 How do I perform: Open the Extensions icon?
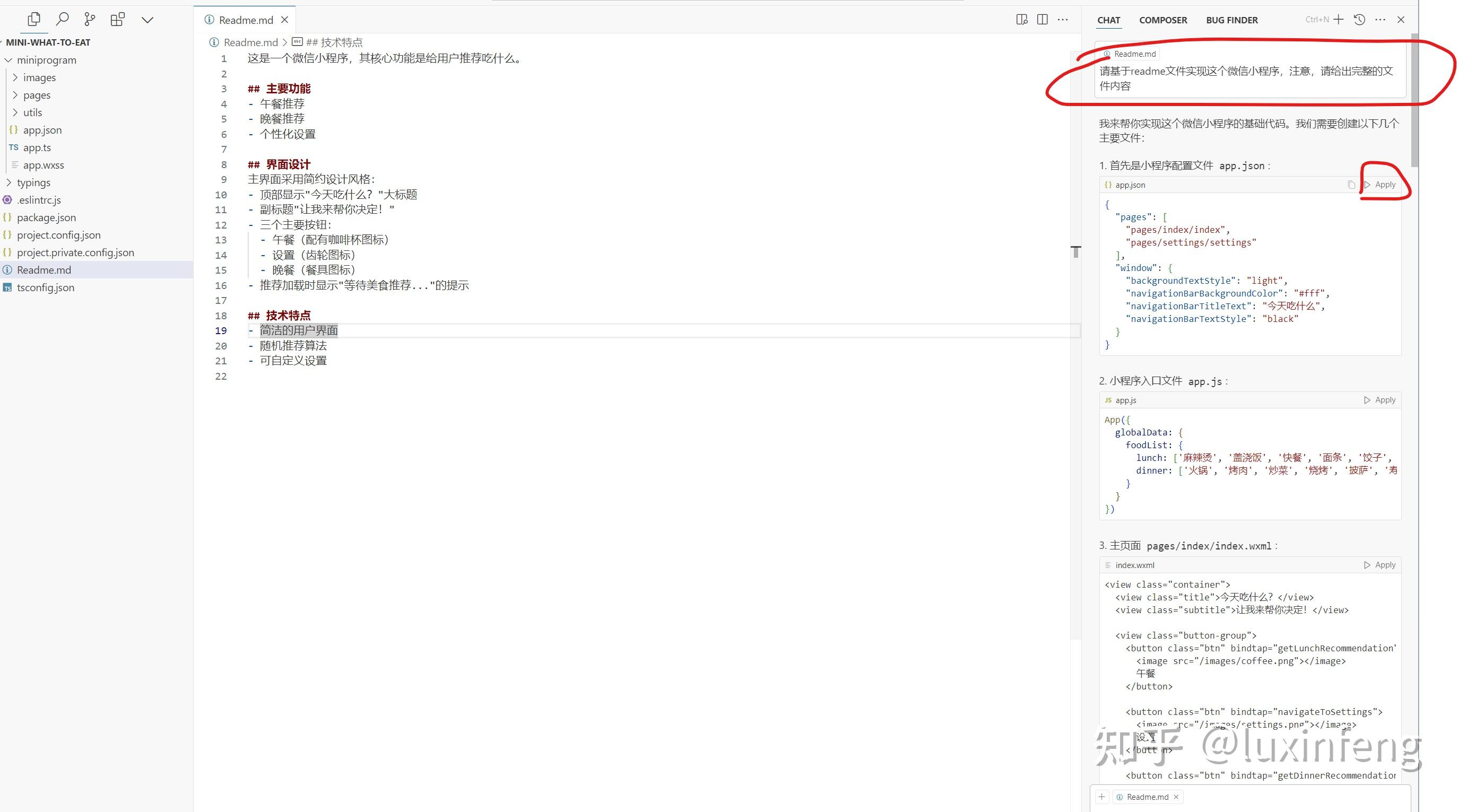117,20
